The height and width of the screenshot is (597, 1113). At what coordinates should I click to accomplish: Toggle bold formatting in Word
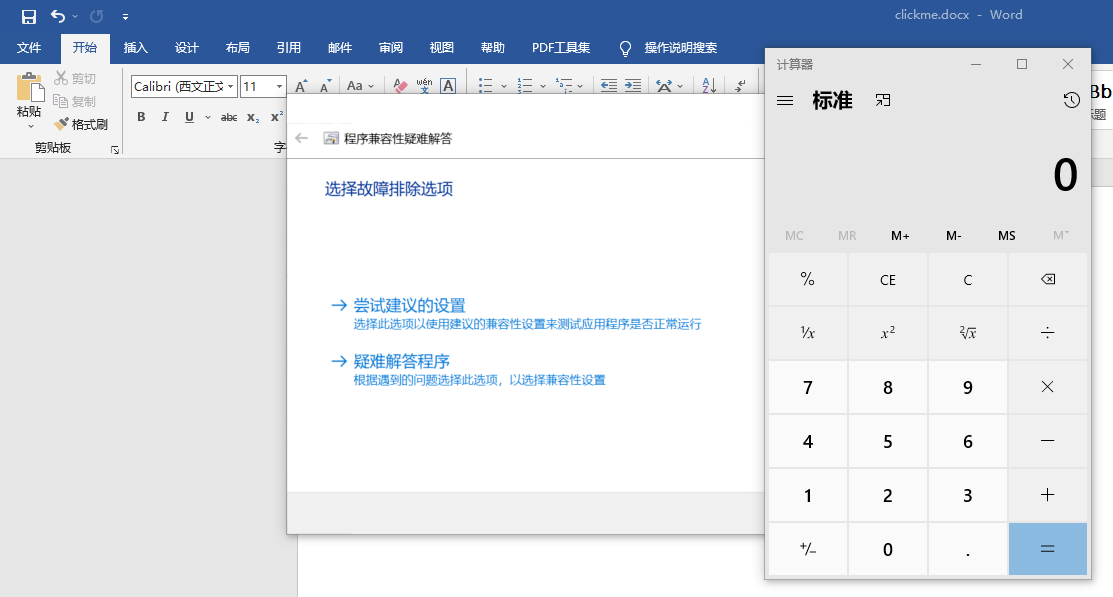(141, 117)
